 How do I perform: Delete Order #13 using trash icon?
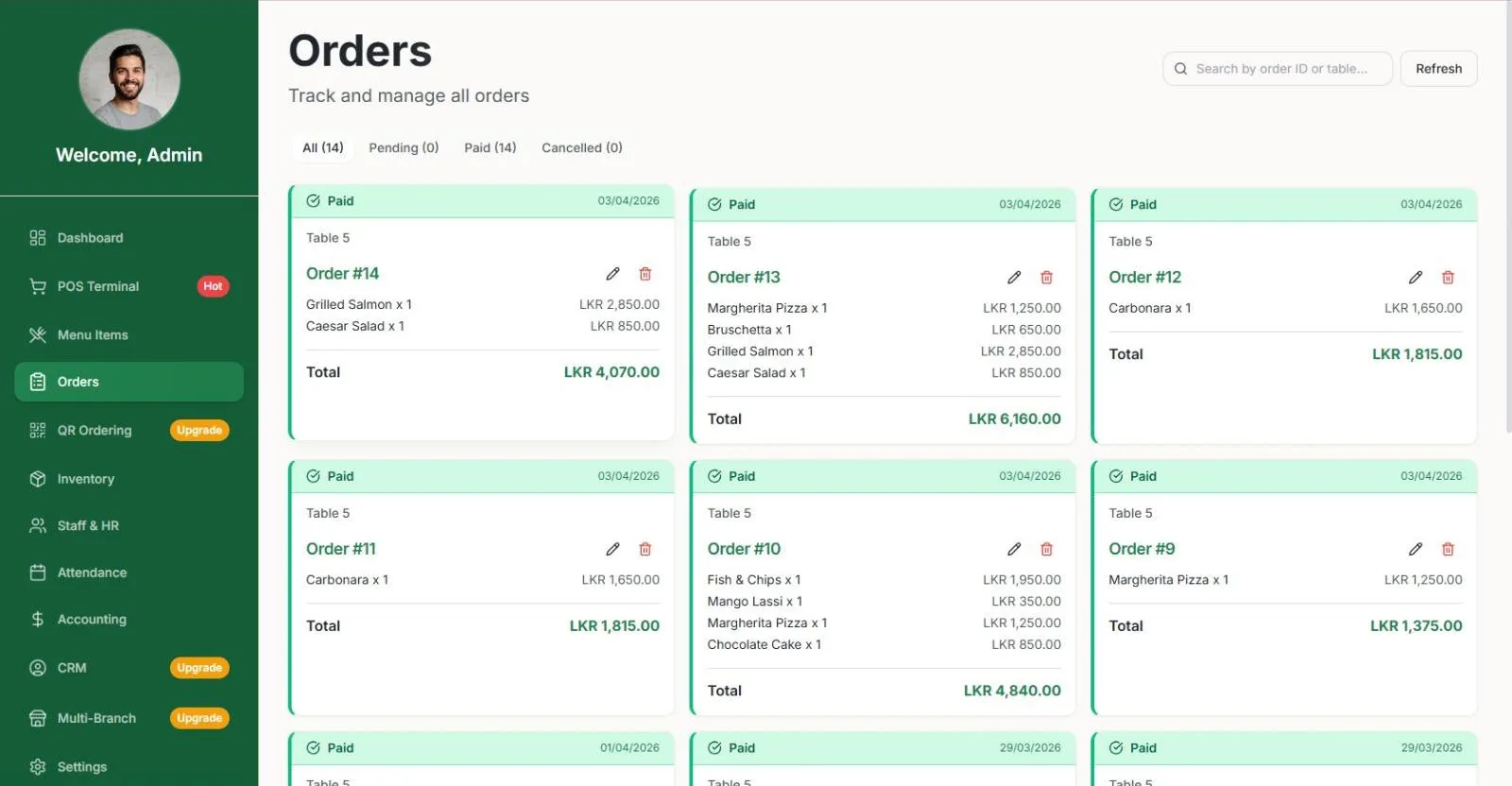(x=1047, y=278)
